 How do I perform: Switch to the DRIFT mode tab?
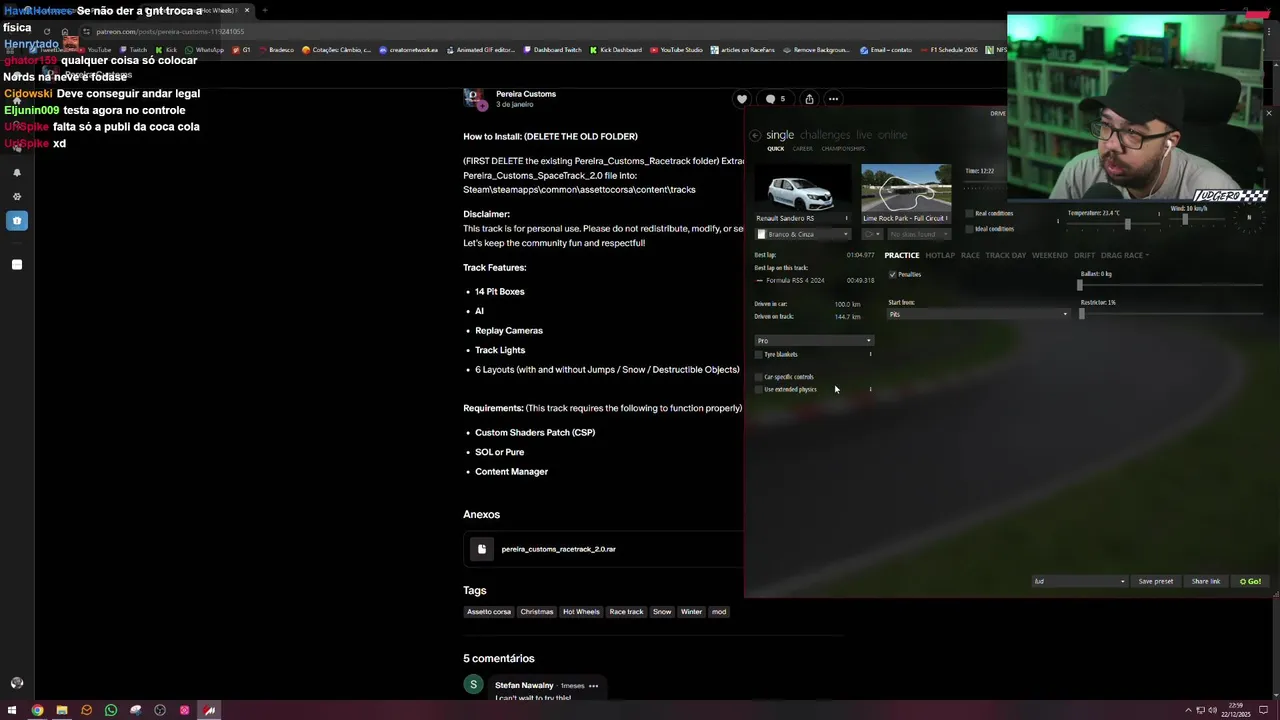(1084, 255)
